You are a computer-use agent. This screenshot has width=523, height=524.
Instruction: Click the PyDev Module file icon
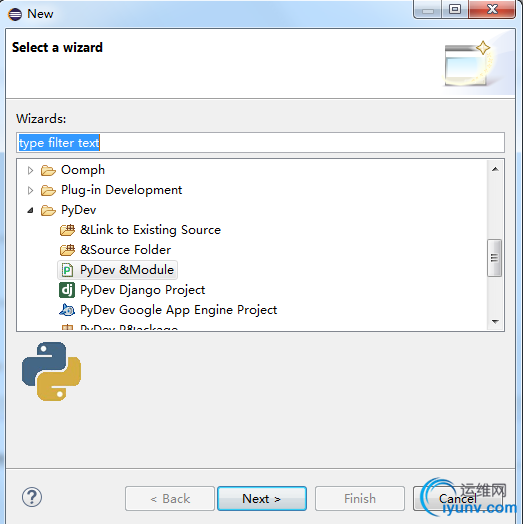(67, 270)
